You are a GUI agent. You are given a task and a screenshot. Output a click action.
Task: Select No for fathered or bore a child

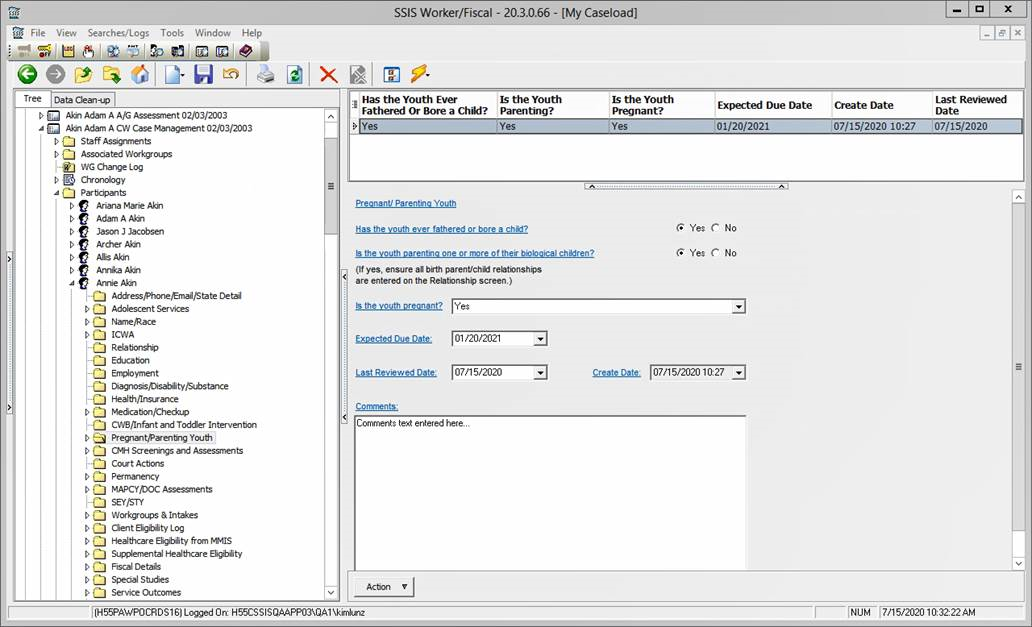pyautogui.click(x=715, y=228)
